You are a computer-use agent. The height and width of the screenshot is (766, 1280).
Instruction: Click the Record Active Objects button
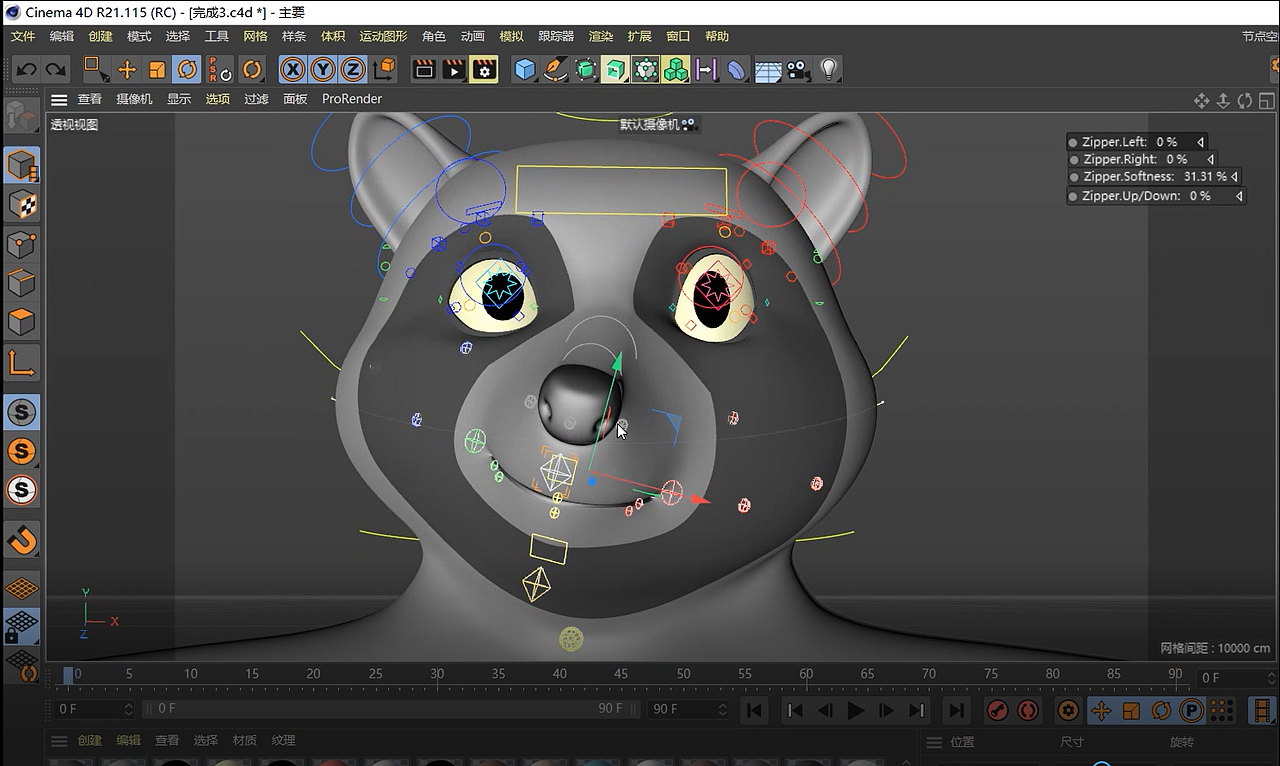pyautogui.click(x=997, y=710)
